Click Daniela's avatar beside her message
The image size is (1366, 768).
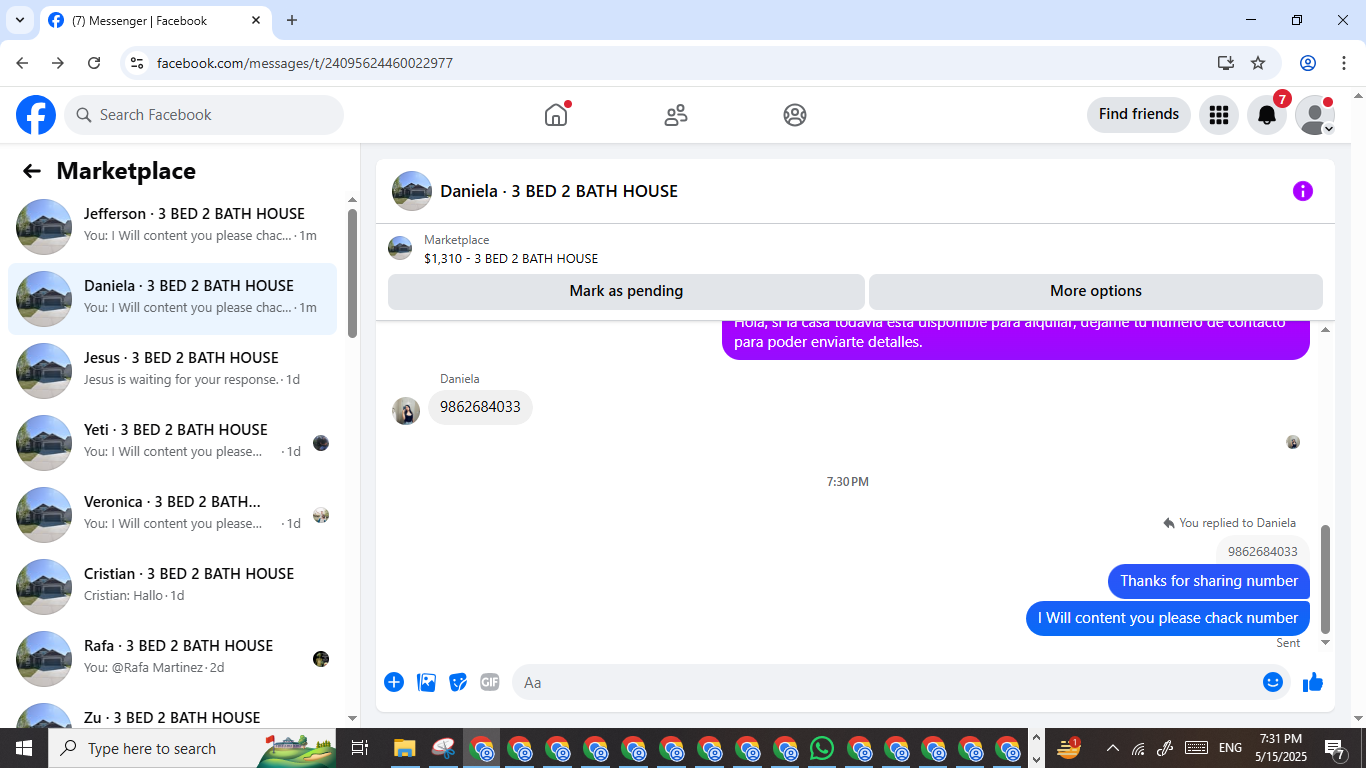tap(406, 411)
